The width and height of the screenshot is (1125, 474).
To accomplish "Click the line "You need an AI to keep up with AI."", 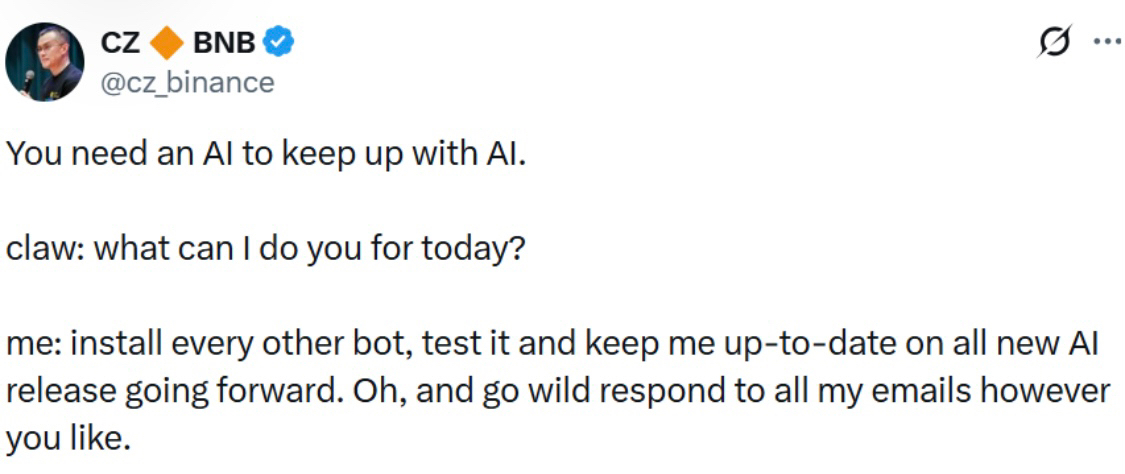I will click(x=266, y=159).
